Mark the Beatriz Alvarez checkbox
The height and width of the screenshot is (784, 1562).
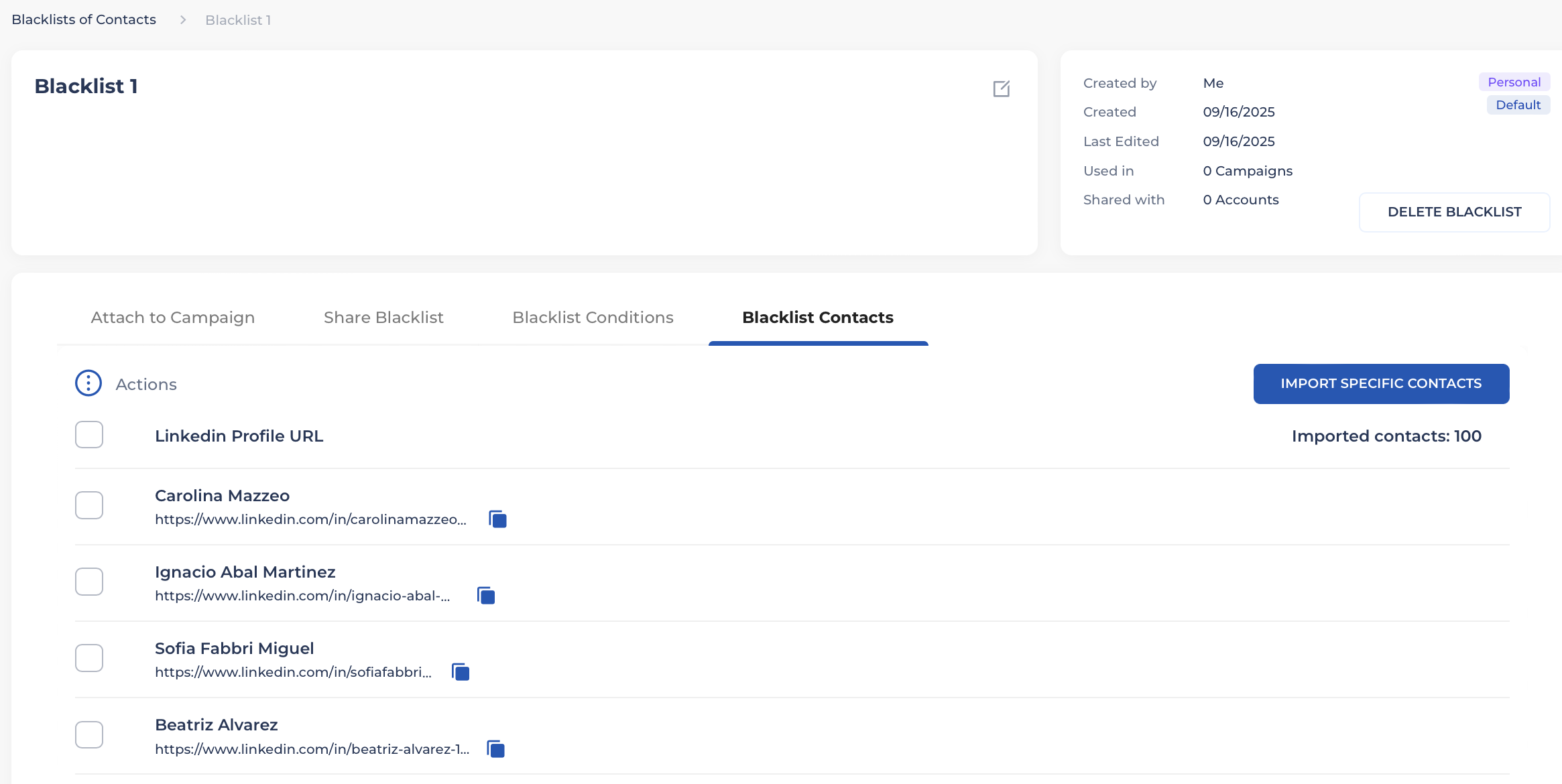click(x=89, y=735)
